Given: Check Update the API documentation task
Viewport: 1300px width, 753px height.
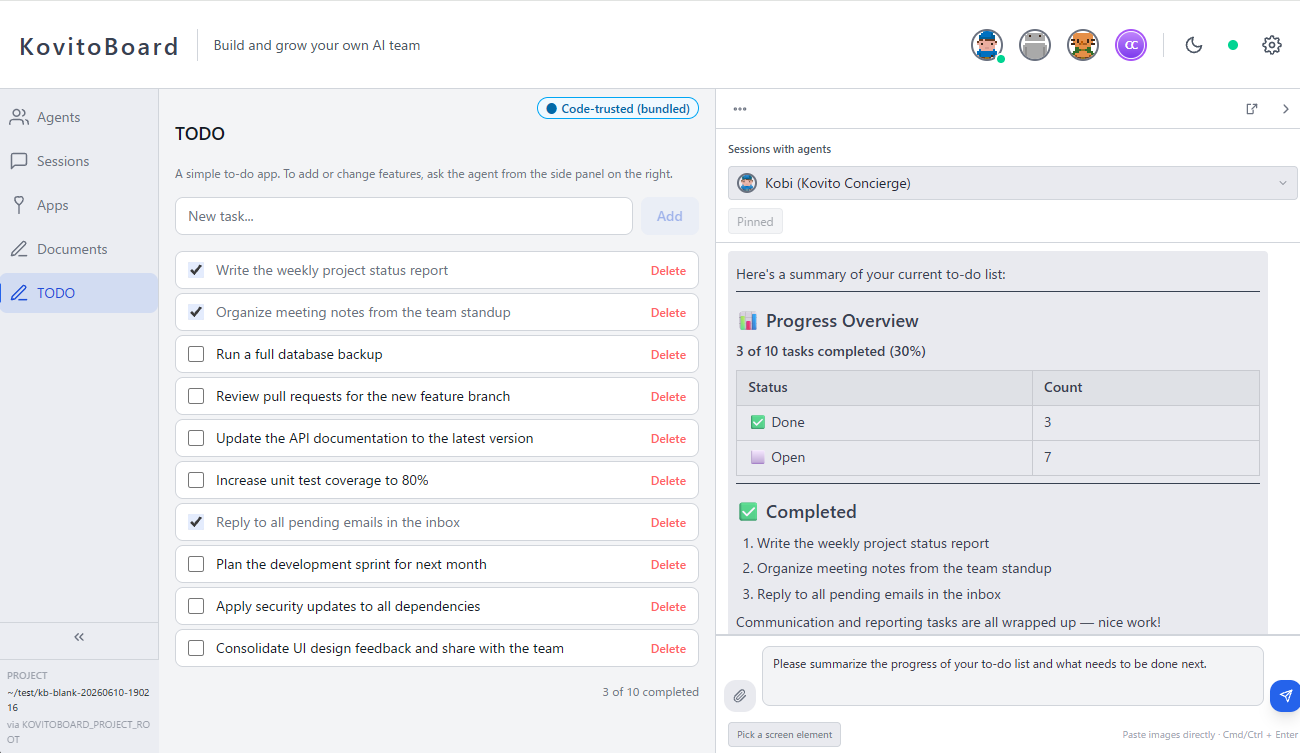Looking at the screenshot, I should [x=196, y=438].
